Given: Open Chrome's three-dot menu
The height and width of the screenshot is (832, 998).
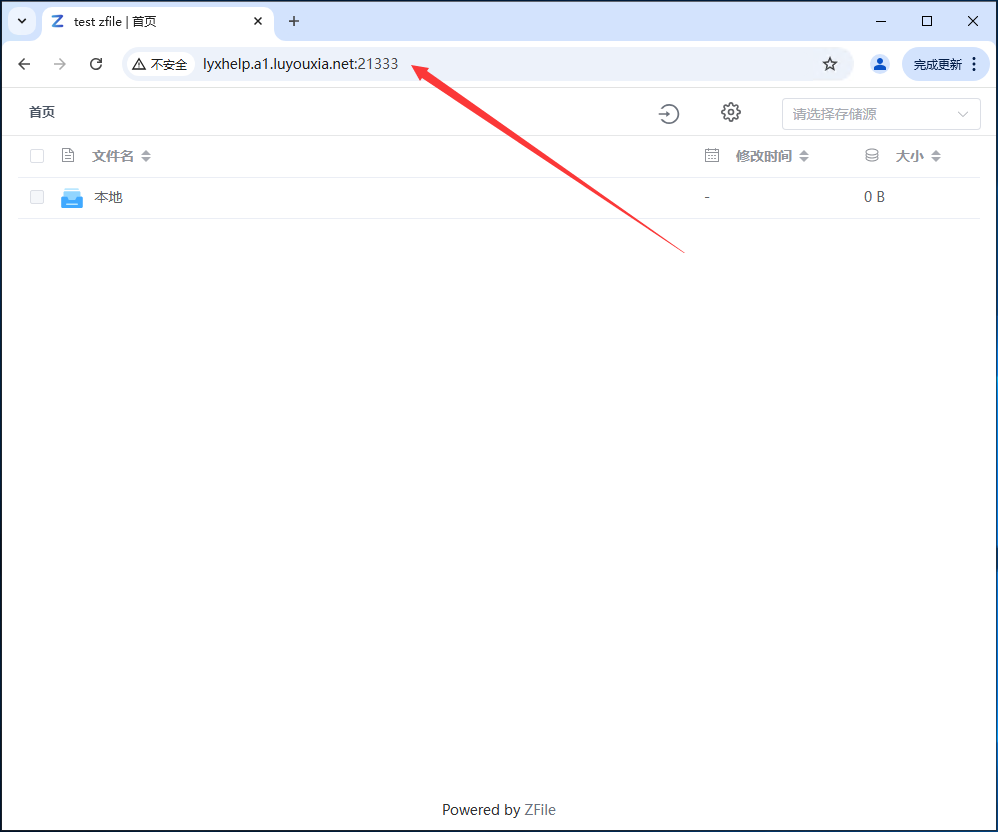Looking at the screenshot, I should click(973, 63).
